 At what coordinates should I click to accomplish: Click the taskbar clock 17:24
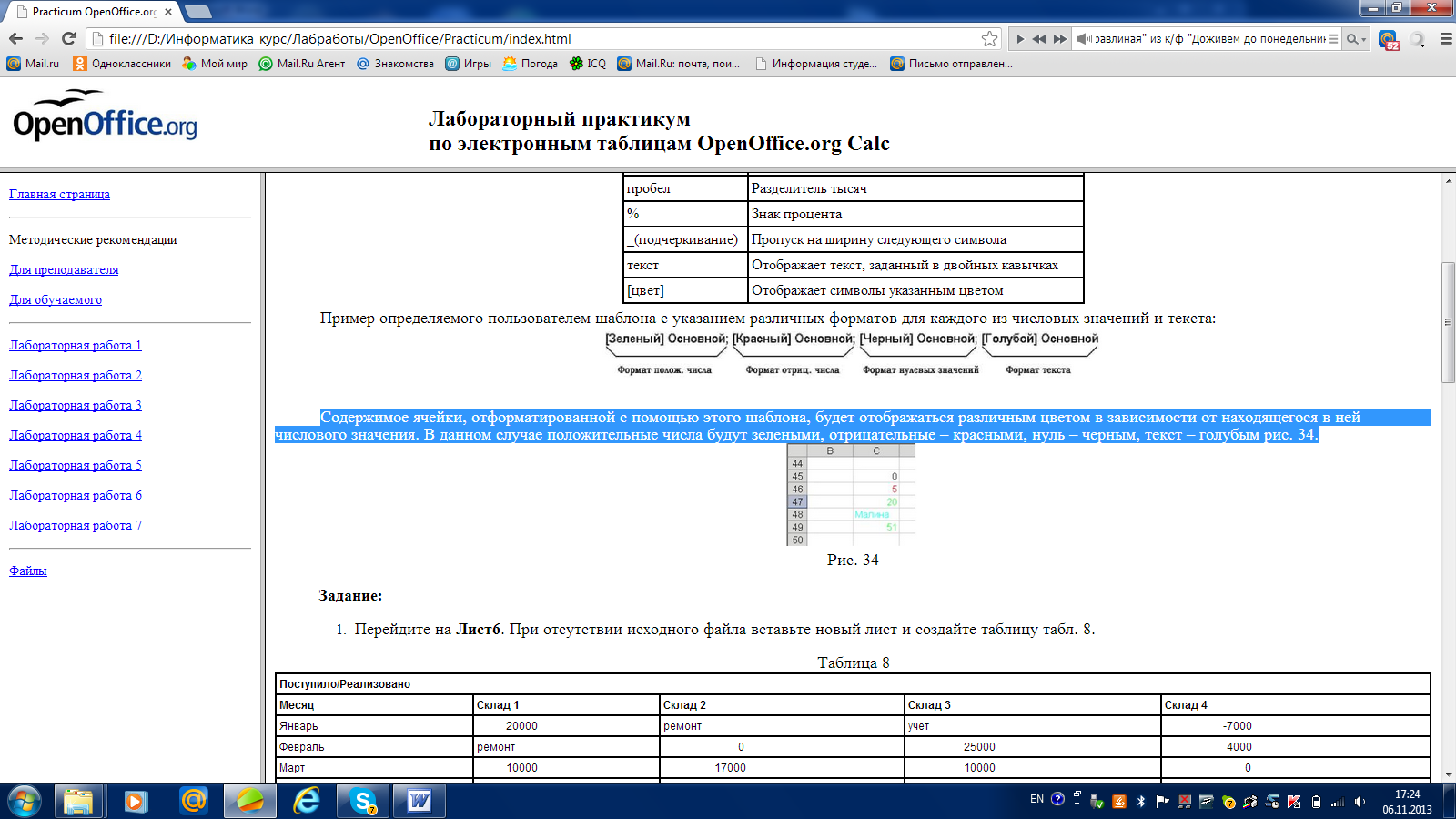point(1407,802)
